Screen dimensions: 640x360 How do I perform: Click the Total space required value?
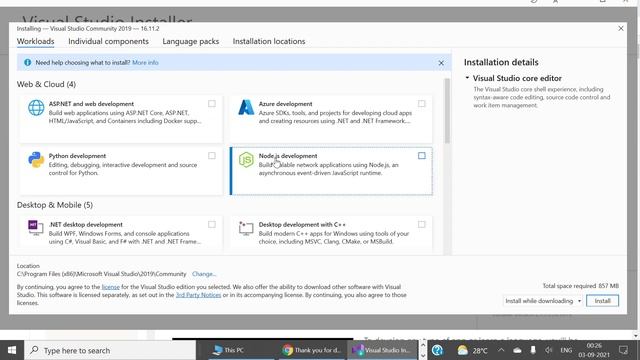click(608, 286)
